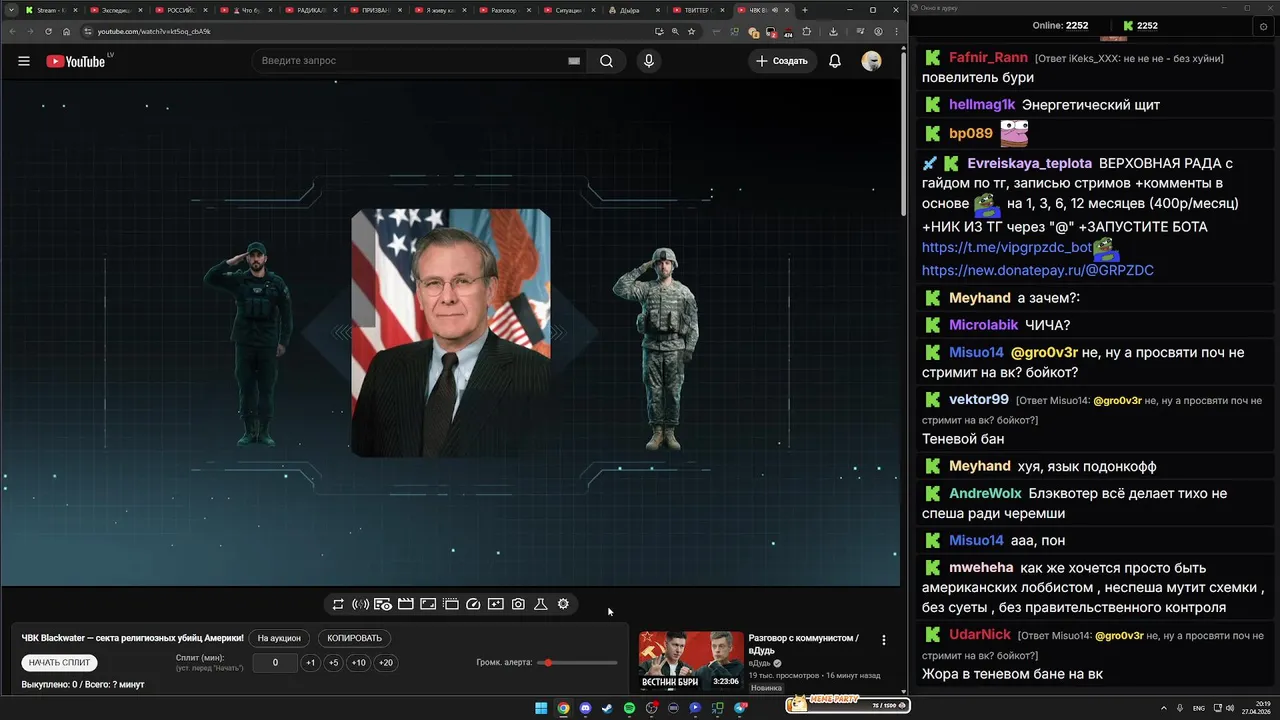Click the split minutes input showing 0

[x=275, y=662]
